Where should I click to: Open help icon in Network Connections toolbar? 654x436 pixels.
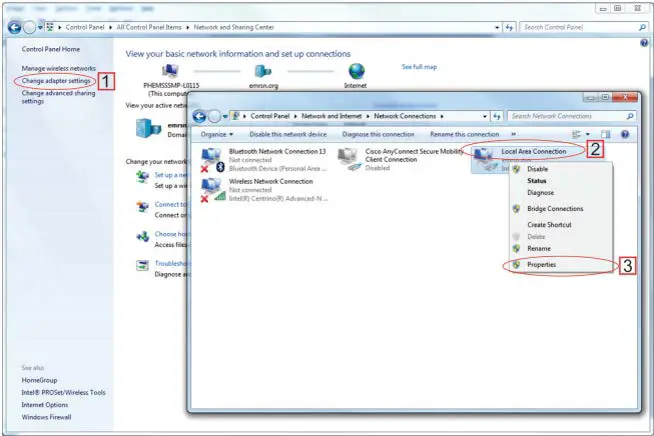tap(625, 134)
